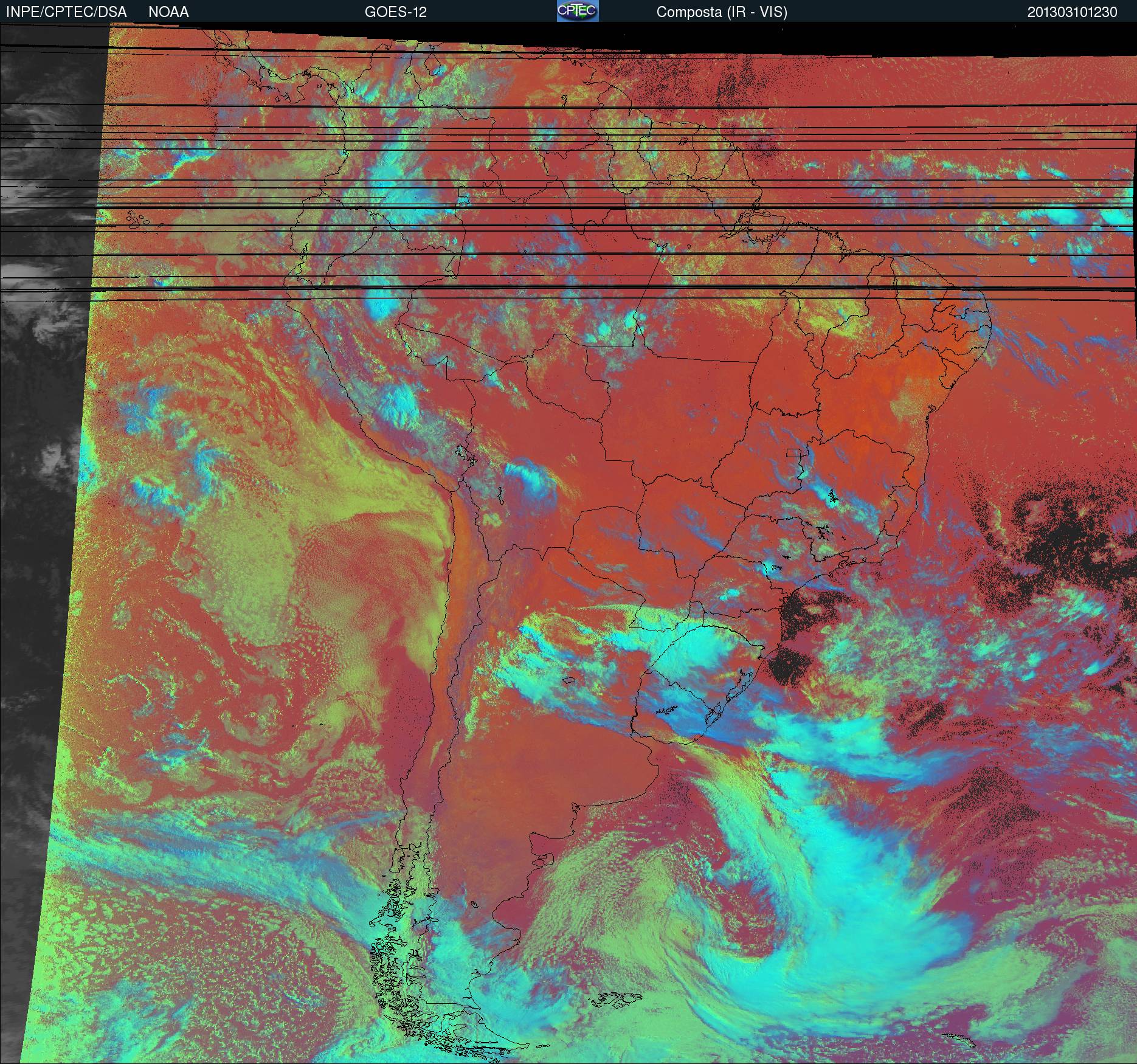Click the "GOES-12" satellite label
This screenshot has height=1064, width=1137.
tap(395, 12)
